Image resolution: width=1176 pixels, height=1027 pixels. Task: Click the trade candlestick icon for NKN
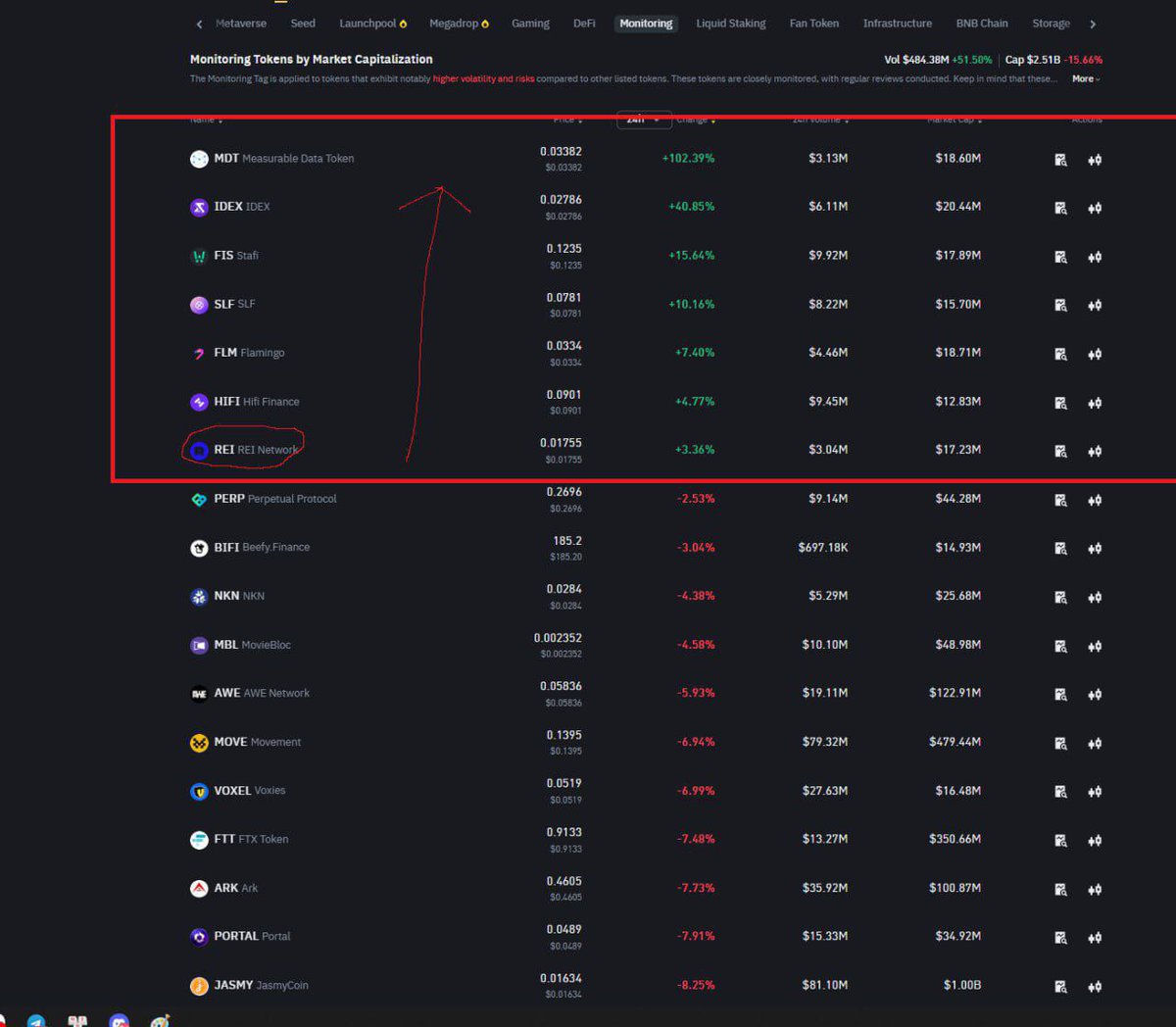[x=1095, y=597]
